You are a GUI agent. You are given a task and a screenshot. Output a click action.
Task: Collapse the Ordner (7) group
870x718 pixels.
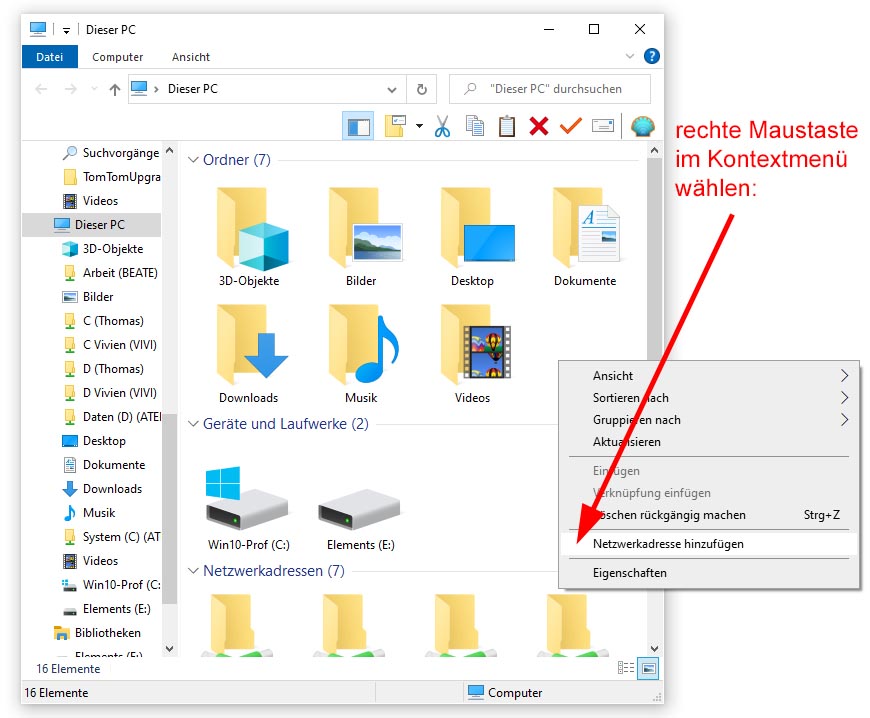(194, 160)
